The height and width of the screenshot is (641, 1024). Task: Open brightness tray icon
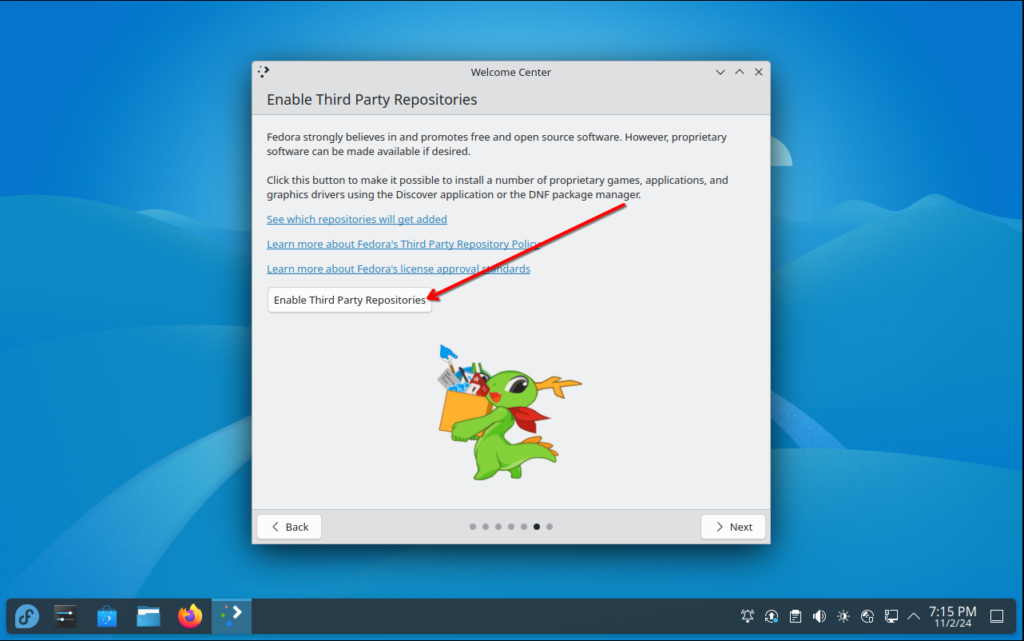(843, 616)
